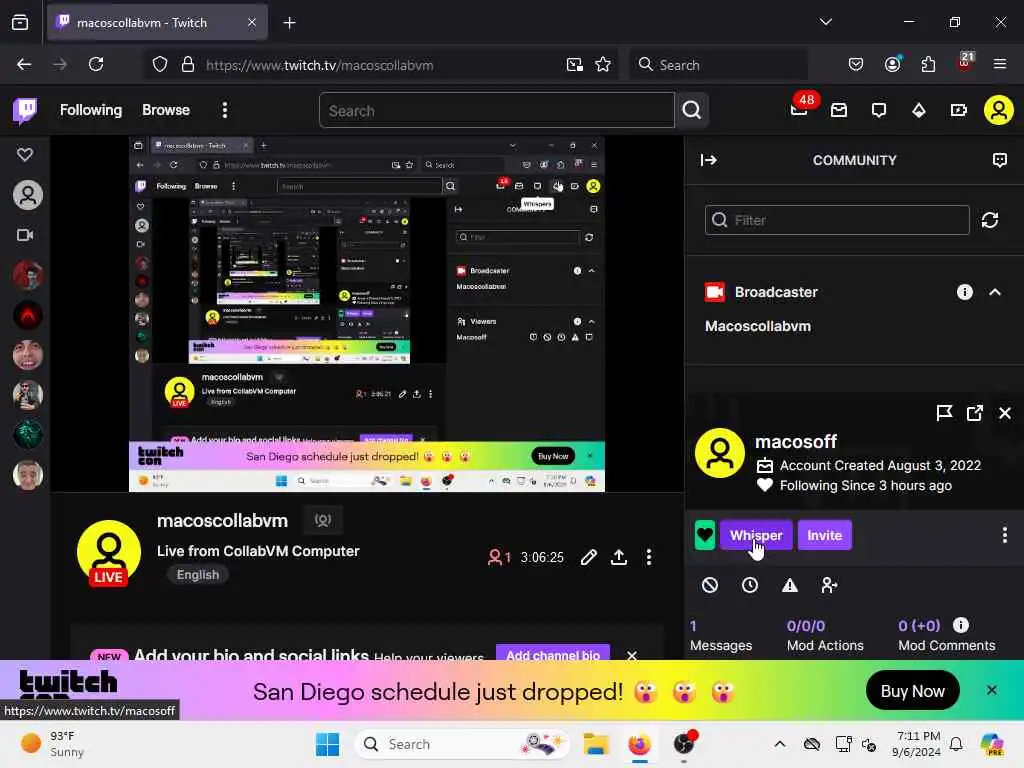Image resolution: width=1024 pixels, height=768 pixels.
Task: Select the macoscollabvm - Twitch browser tab
Action: (157, 22)
